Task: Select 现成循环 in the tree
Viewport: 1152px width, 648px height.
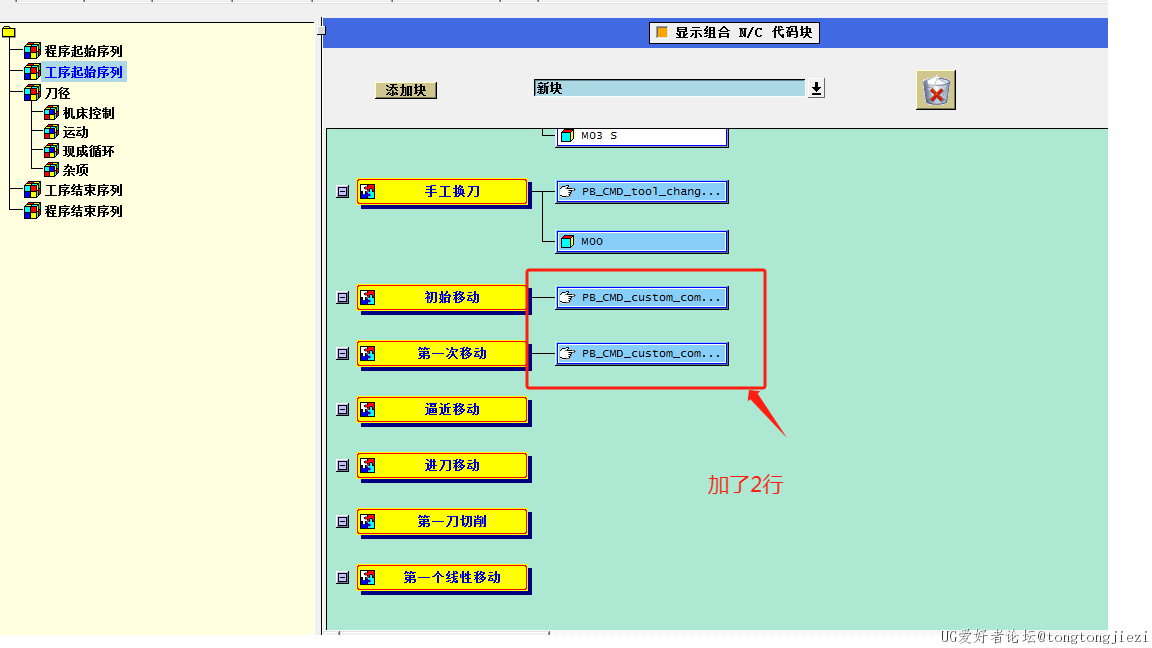Action: pyautogui.click(x=88, y=151)
